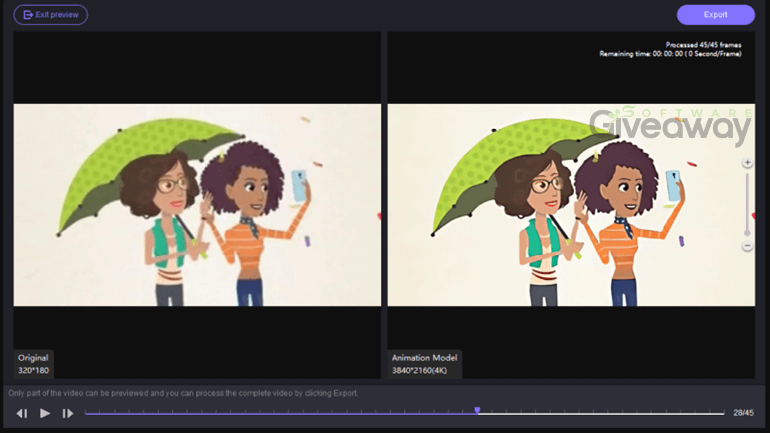Viewport: 770px width, 433px height.
Task: Click the 28/45 frame counter
Action: coord(743,413)
